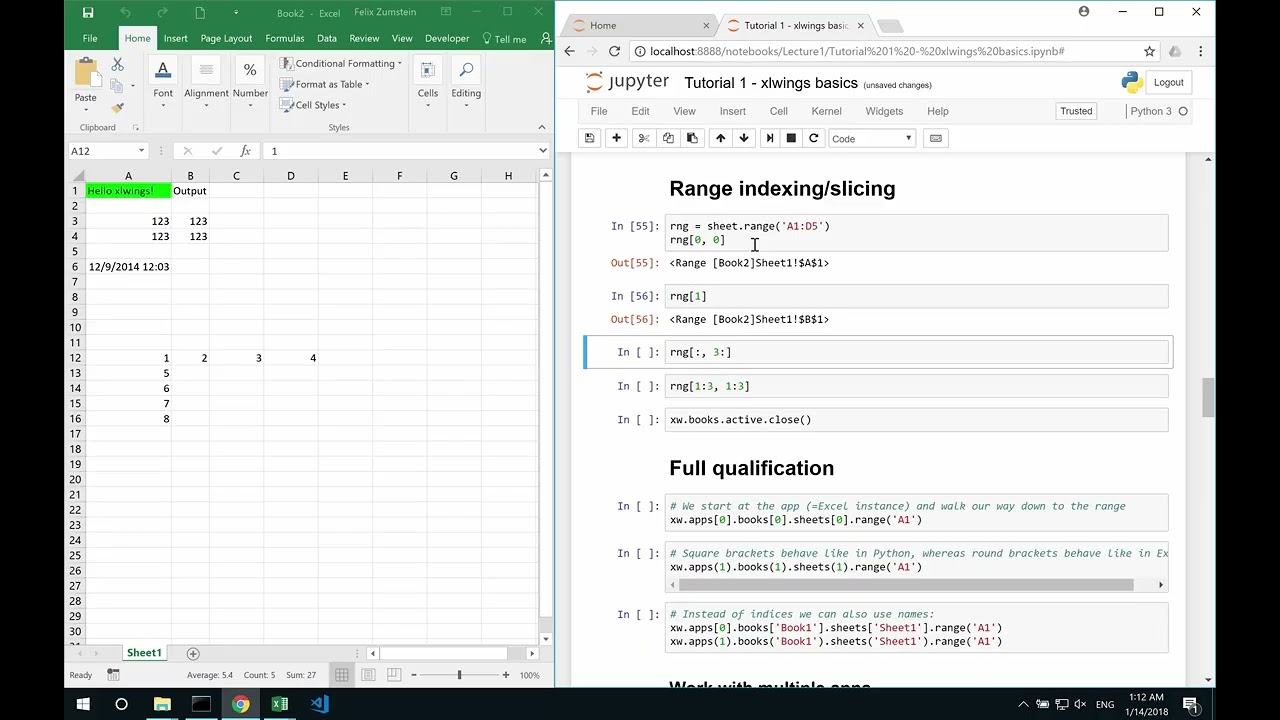
Task: Switch to the Page Layout ribbon tab
Action: 226,39
